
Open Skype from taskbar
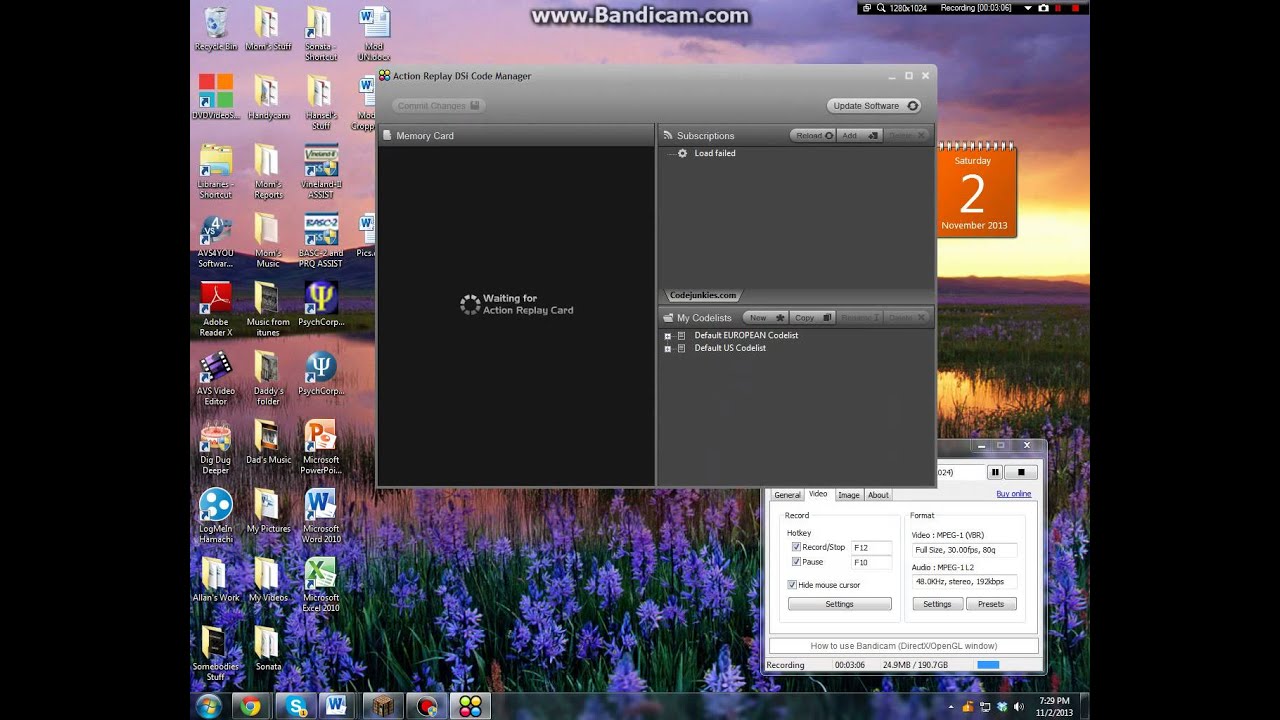pos(296,707)
